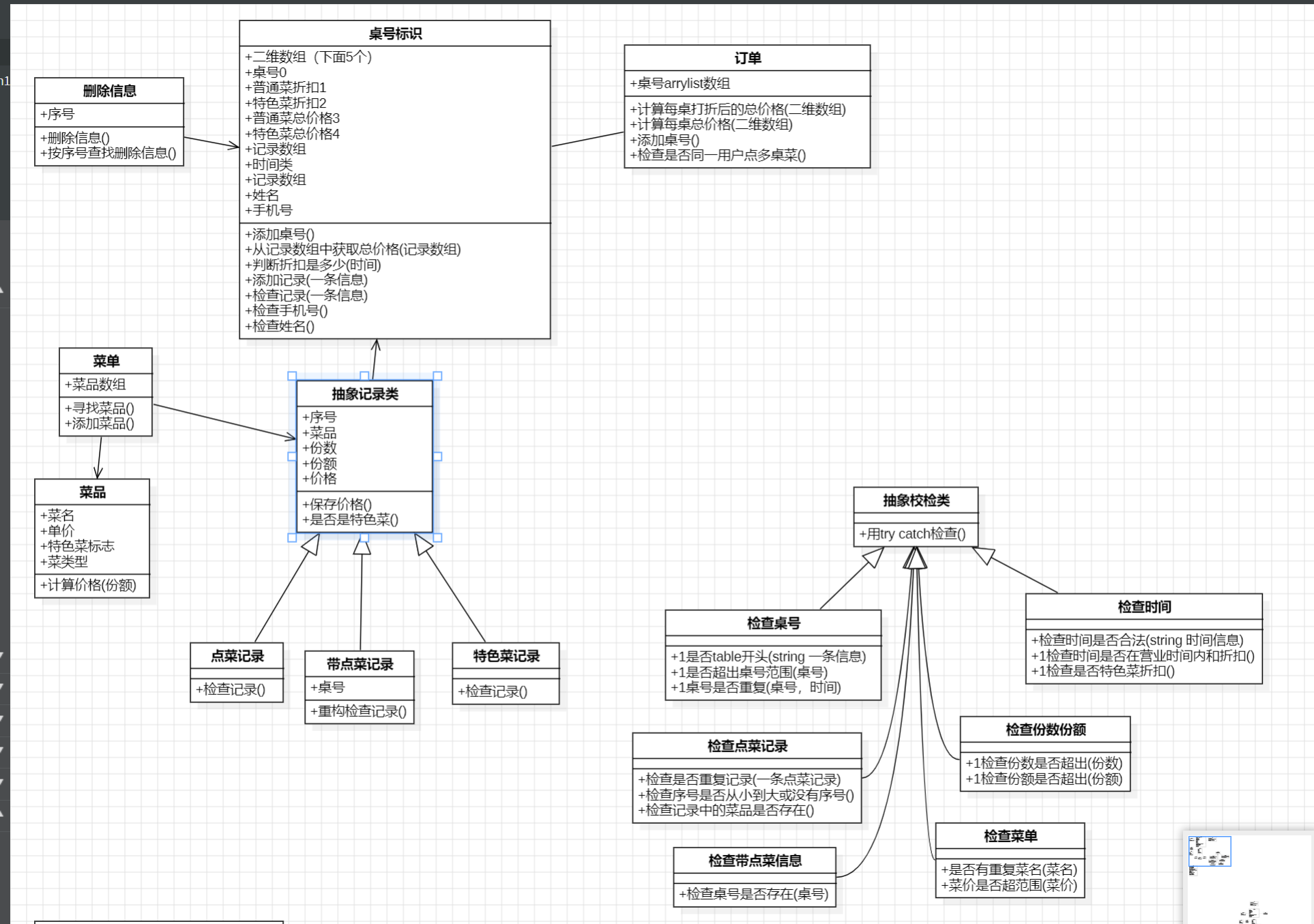Click the +检查姓名() method
This screenshot has width=1314, height=924.
point(280,326)
